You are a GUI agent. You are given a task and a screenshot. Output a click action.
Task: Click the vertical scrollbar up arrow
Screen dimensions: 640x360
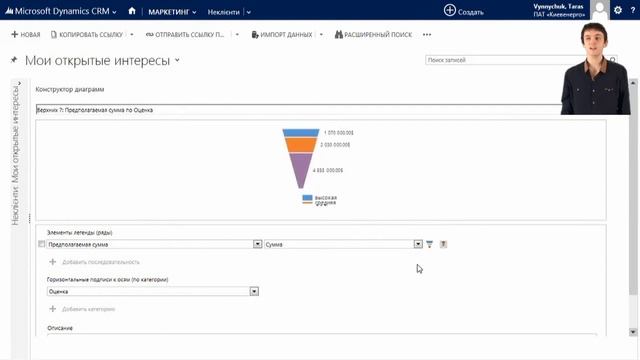[x=633, y=83]
